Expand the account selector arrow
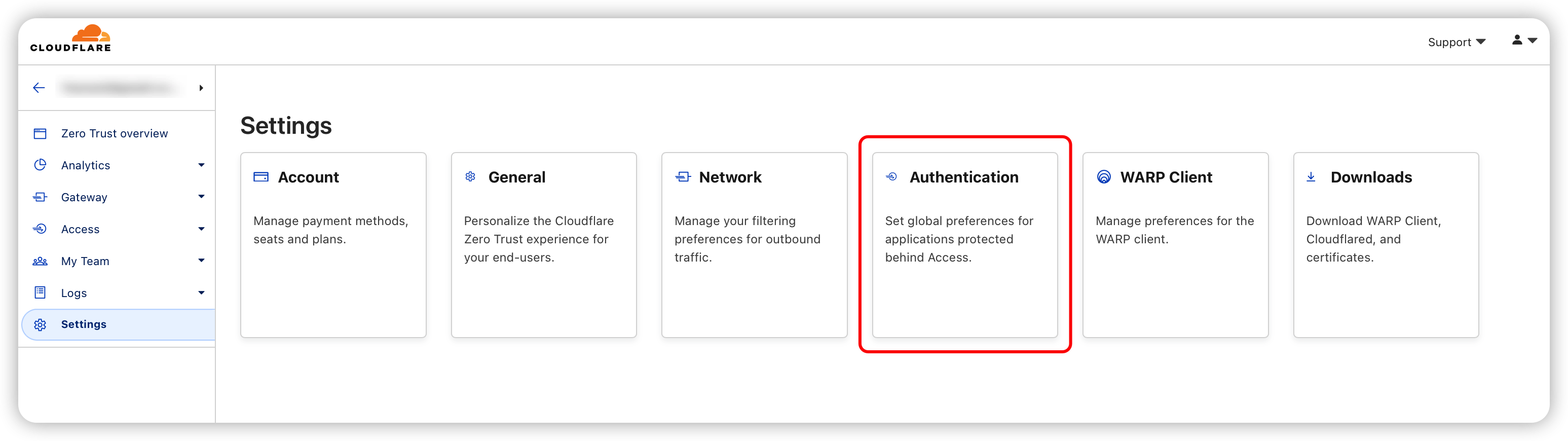This screenshot has height=441, width=1568. pos(202,88)
